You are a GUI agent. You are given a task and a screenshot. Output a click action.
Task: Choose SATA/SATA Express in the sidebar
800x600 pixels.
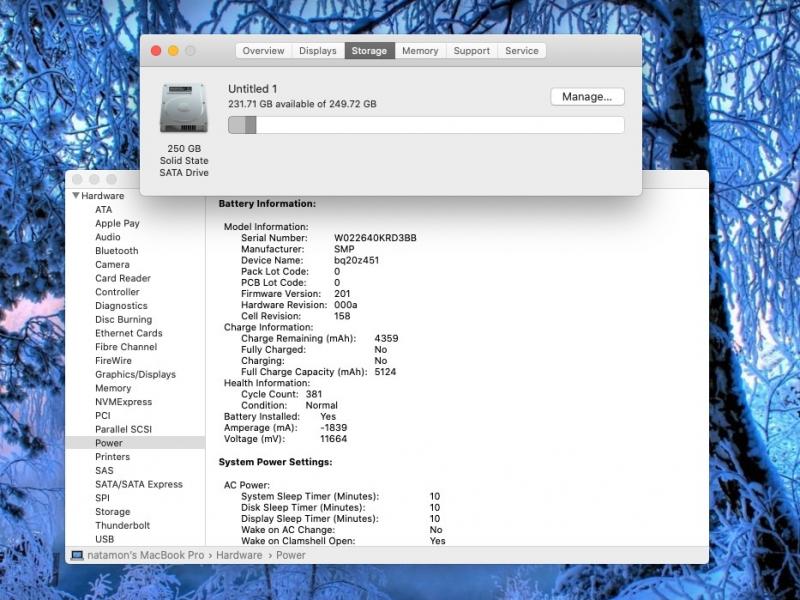pos(139,484)
